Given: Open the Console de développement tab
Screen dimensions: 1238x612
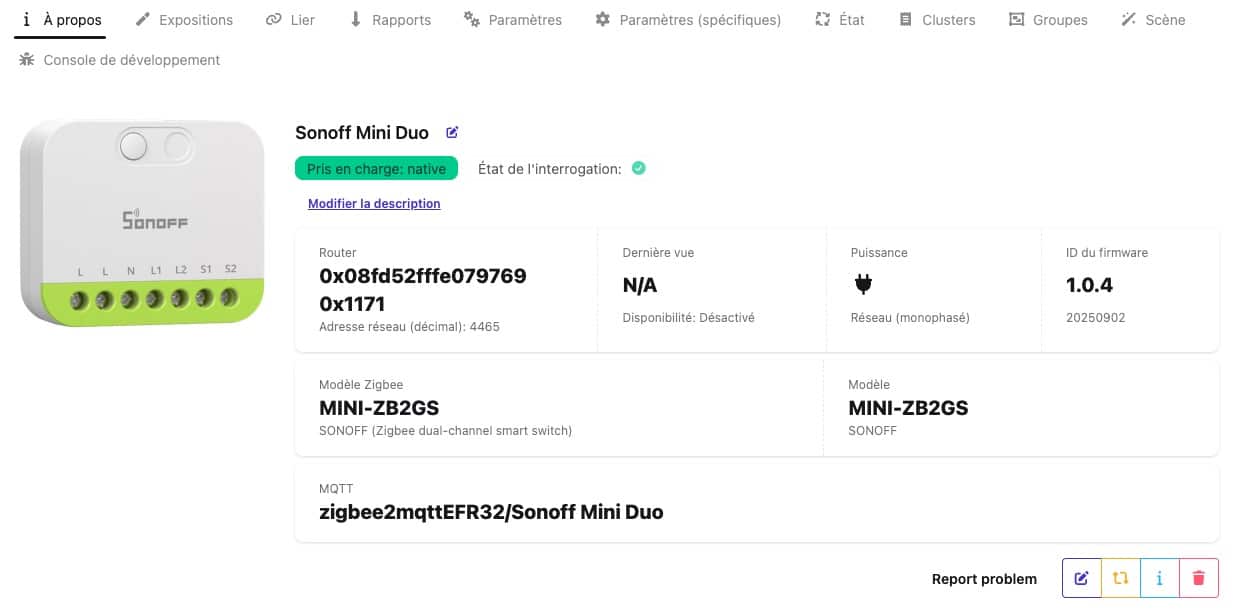Looking at the screenshot, I should point(119,60).
